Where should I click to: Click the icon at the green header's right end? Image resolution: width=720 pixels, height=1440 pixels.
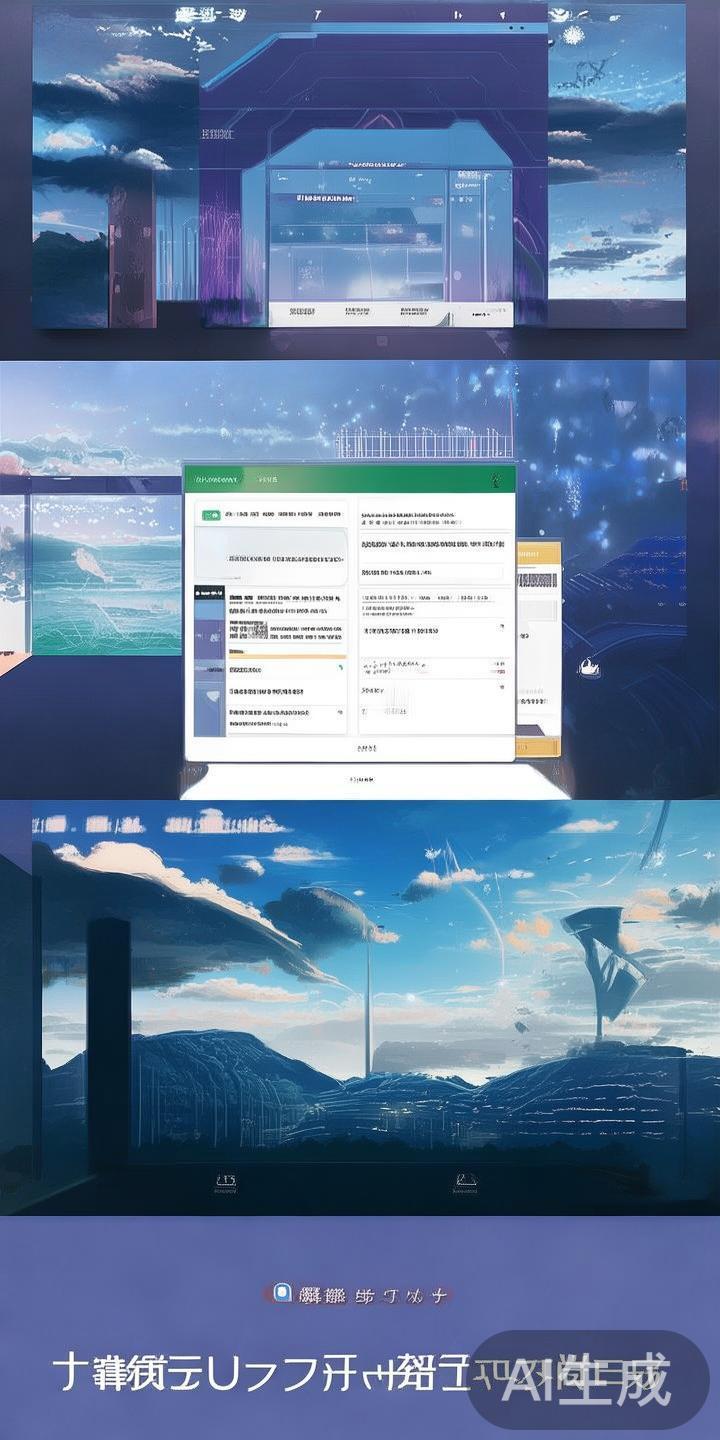click(x=495, y=480)
